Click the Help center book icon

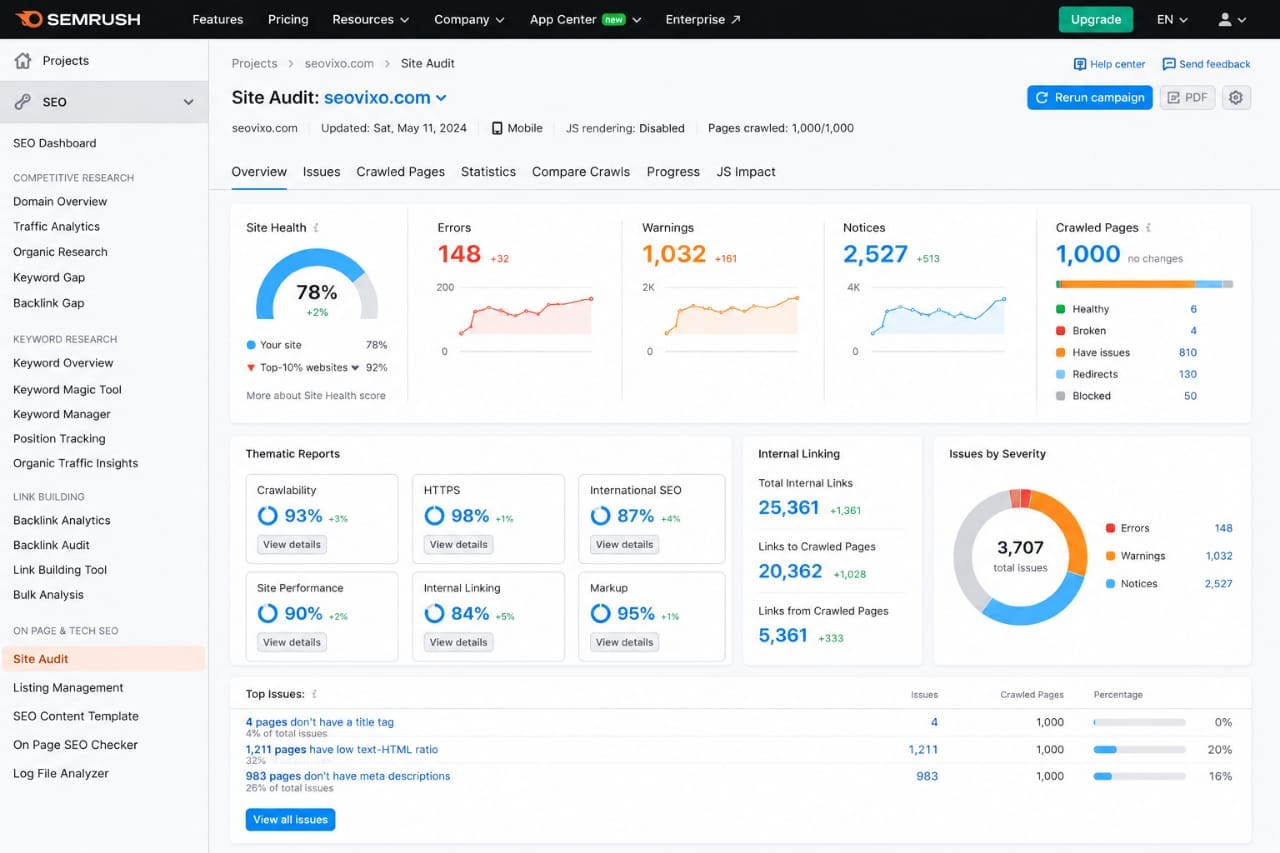coord(1080,64)
